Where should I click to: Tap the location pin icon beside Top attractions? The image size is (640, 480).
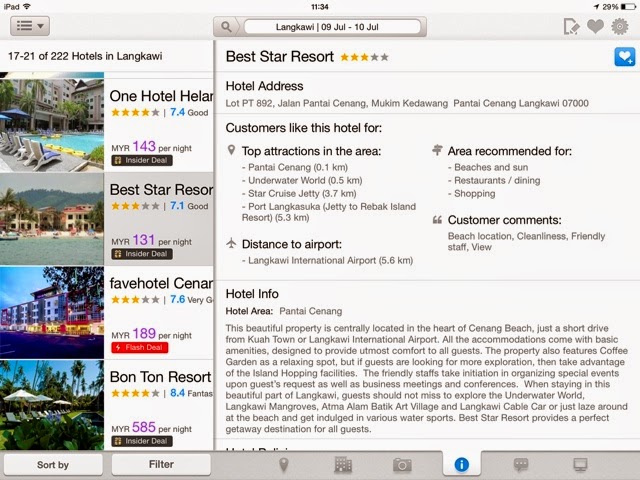[x=231, y=150]
